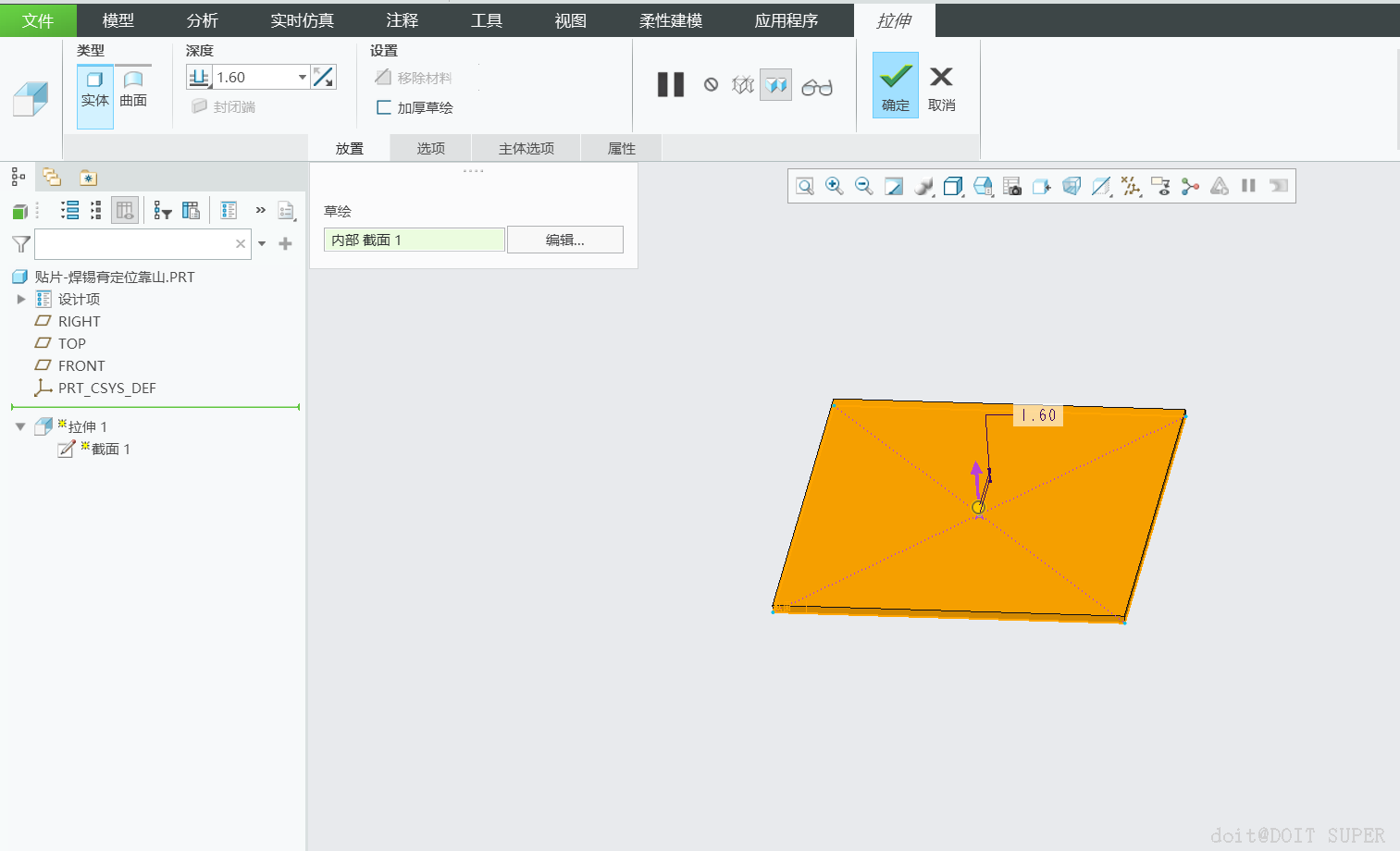Click the saved view camera icon
This screenshot has width=1400, height=851.
tap(1012, 187)
